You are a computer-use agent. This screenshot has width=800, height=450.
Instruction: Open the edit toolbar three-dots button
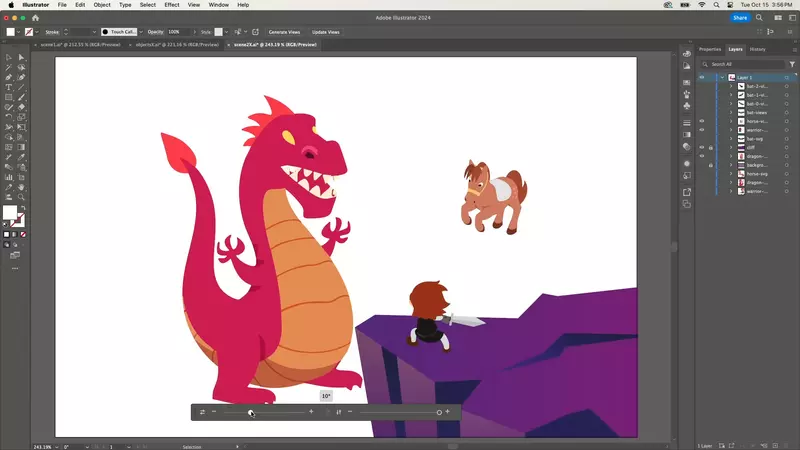point(15,268)
